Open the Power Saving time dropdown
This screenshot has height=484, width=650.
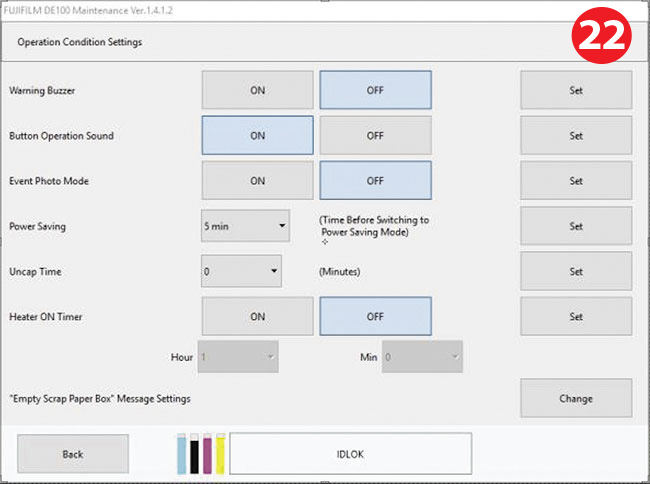point(245,226)
